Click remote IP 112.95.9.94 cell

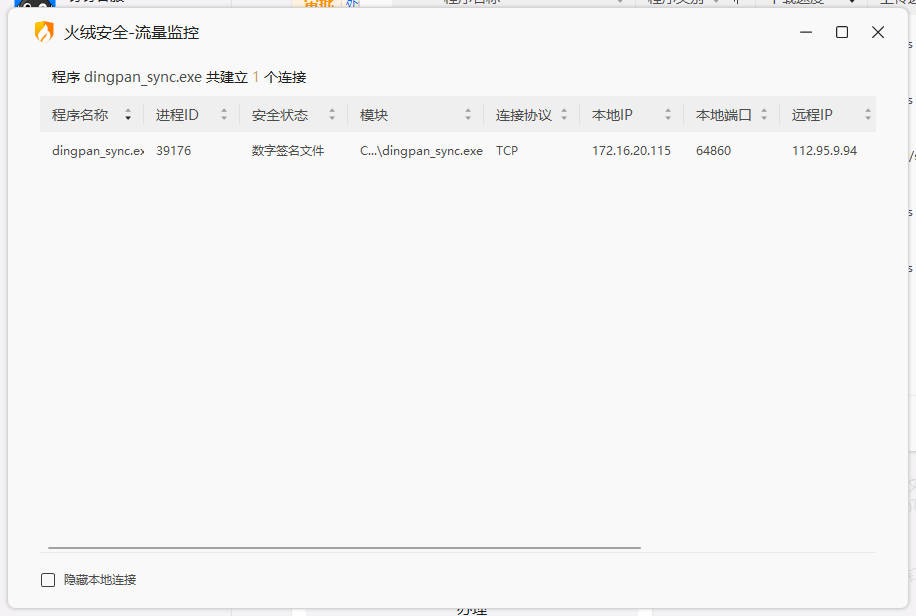tap(824, 151)
